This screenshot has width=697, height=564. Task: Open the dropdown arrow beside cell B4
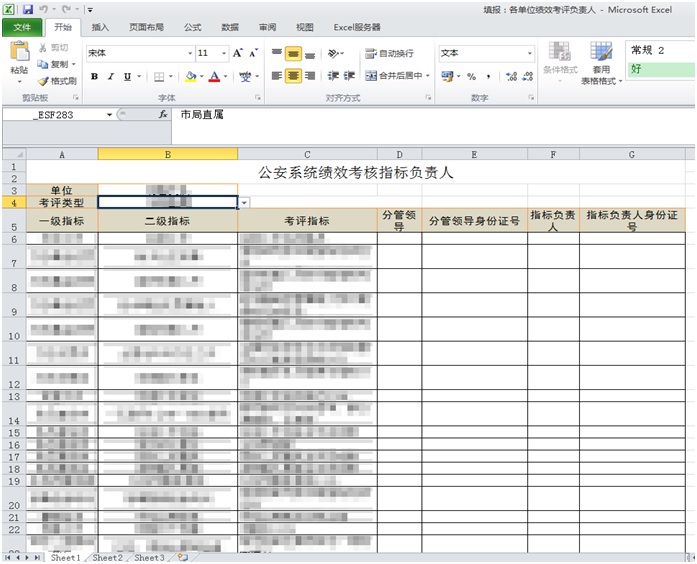pyautogui.click(x=244, y=202)
